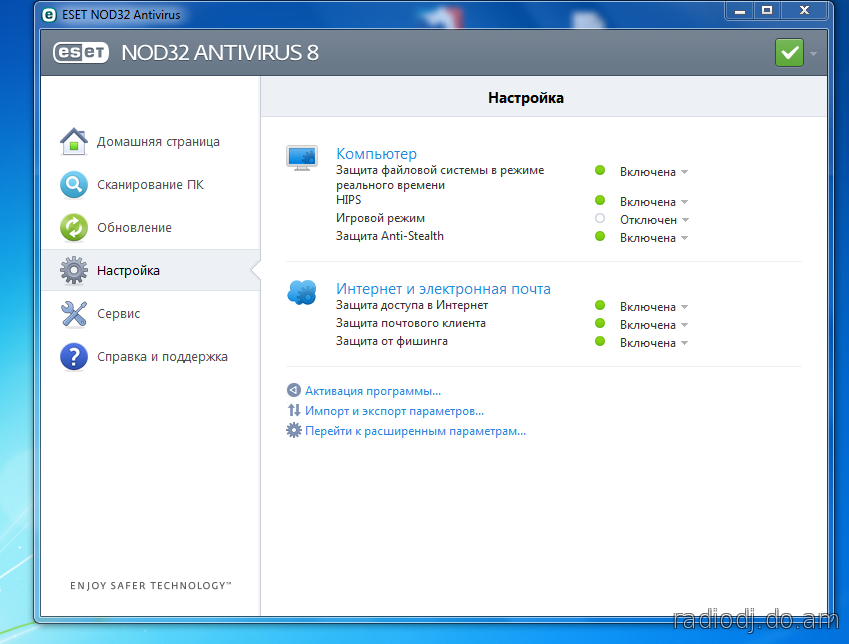The width and height of the screenshot is (849, 644).
Task: Toggle green status dot of HIPS
Action: [599, 200]
